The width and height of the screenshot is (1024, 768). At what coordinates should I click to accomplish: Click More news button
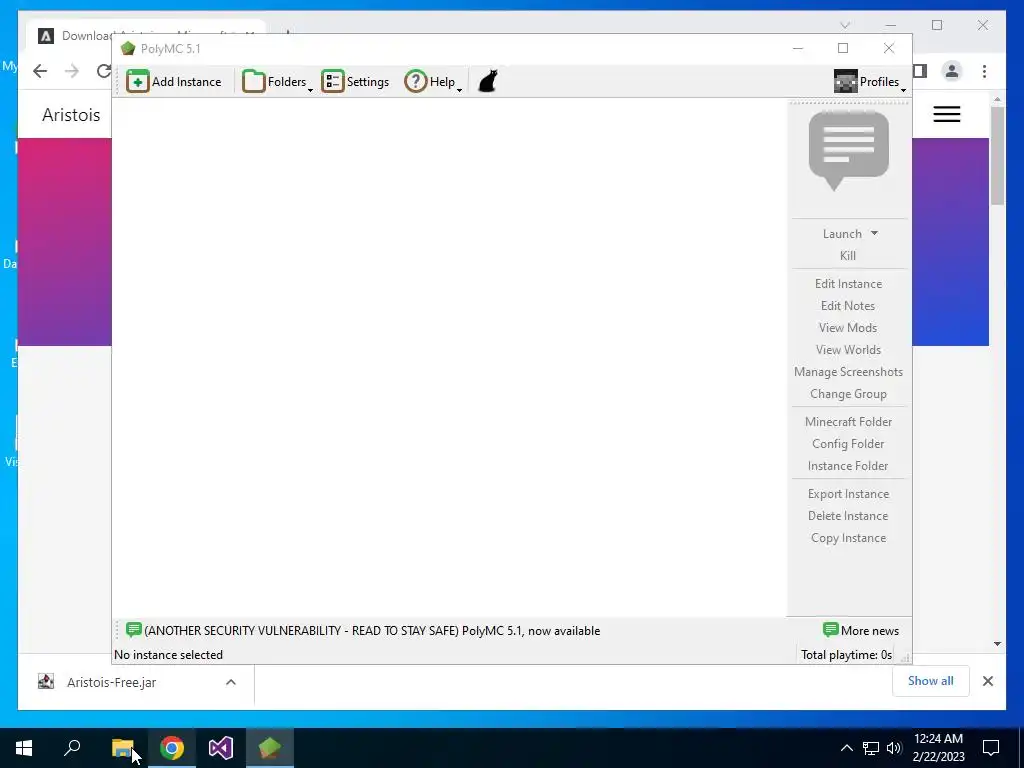tap(861, 630)
